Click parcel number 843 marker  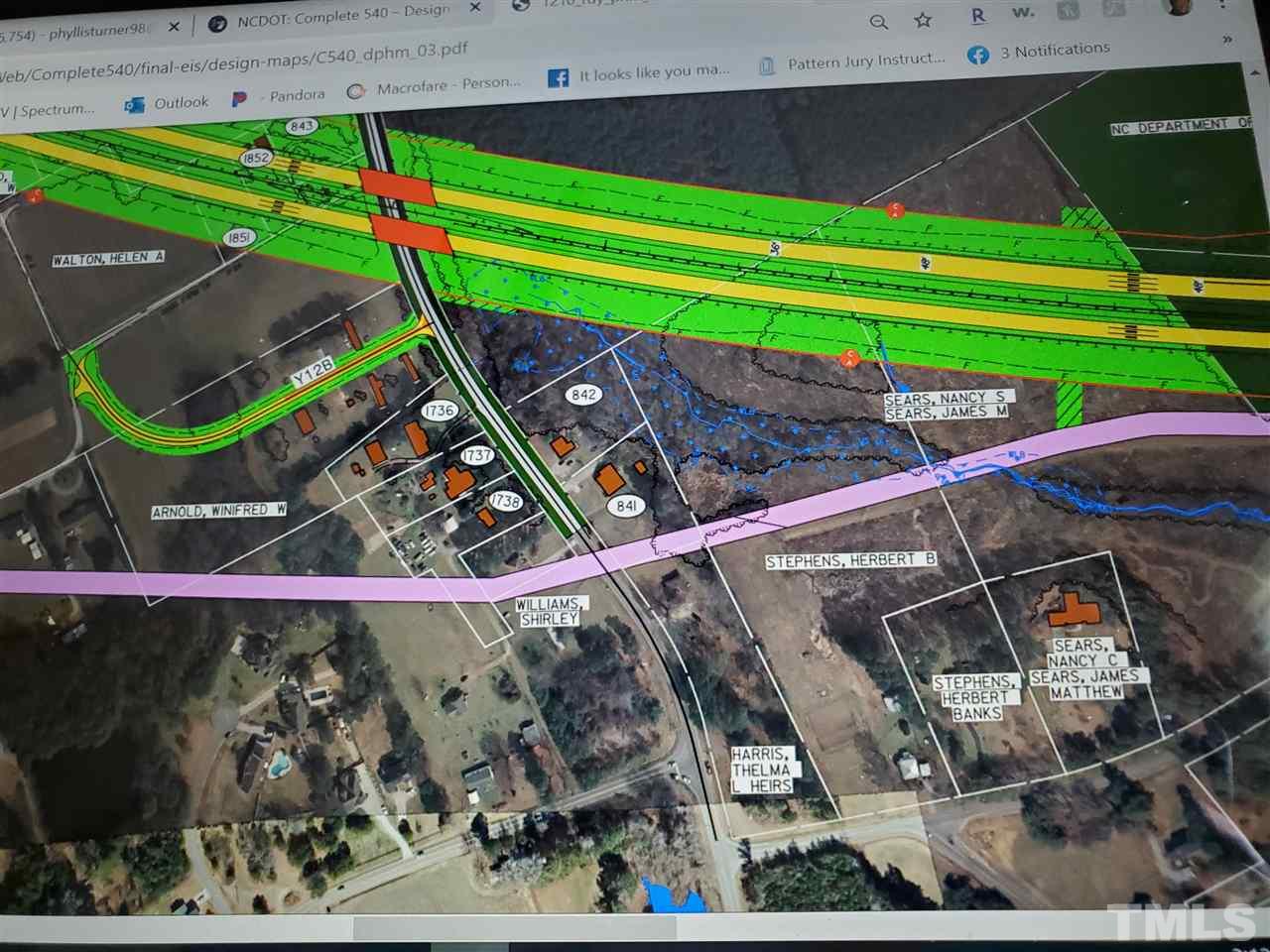pos(301,126)
